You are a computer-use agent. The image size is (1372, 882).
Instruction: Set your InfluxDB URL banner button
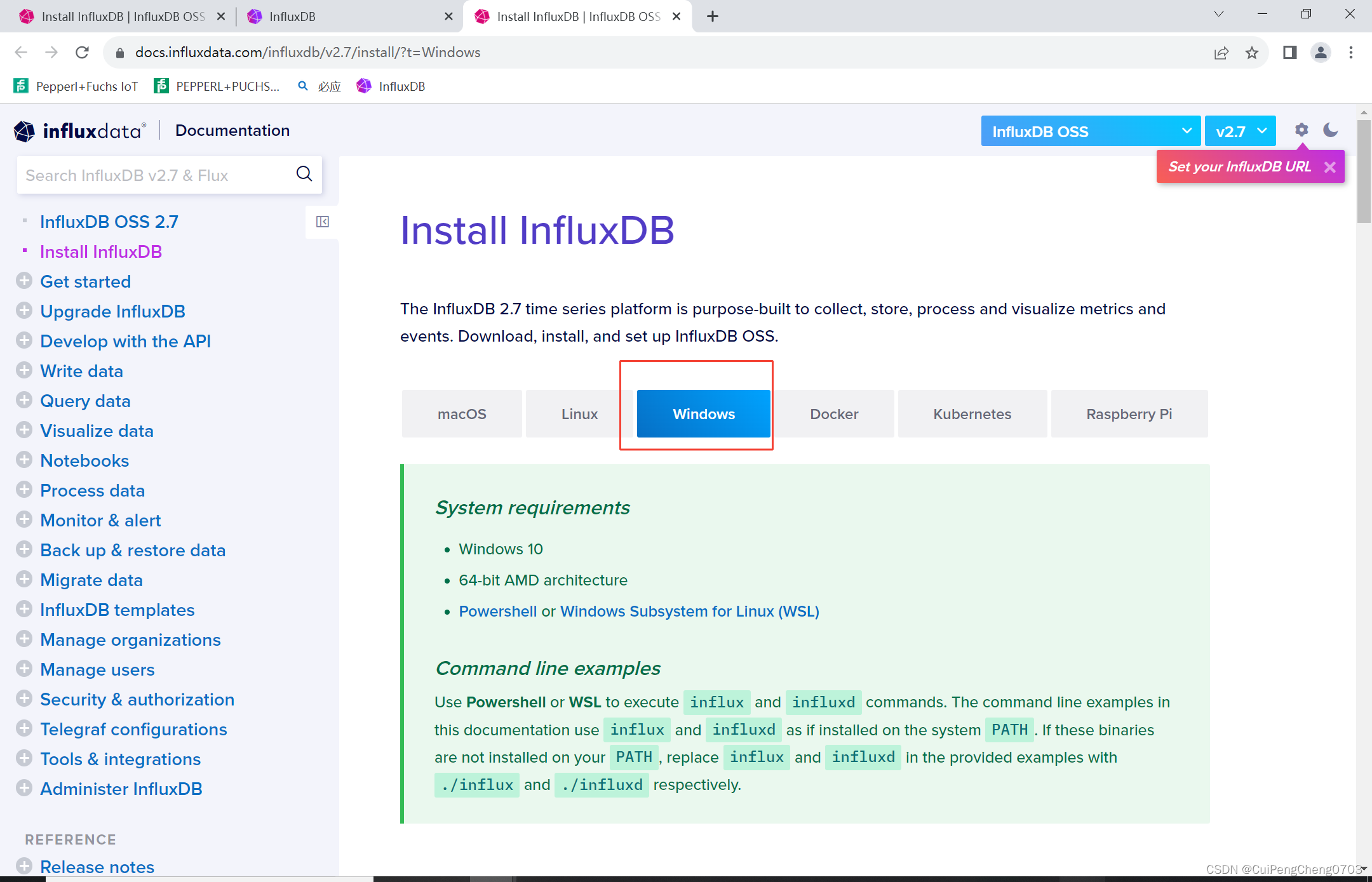coord(1239,167)
